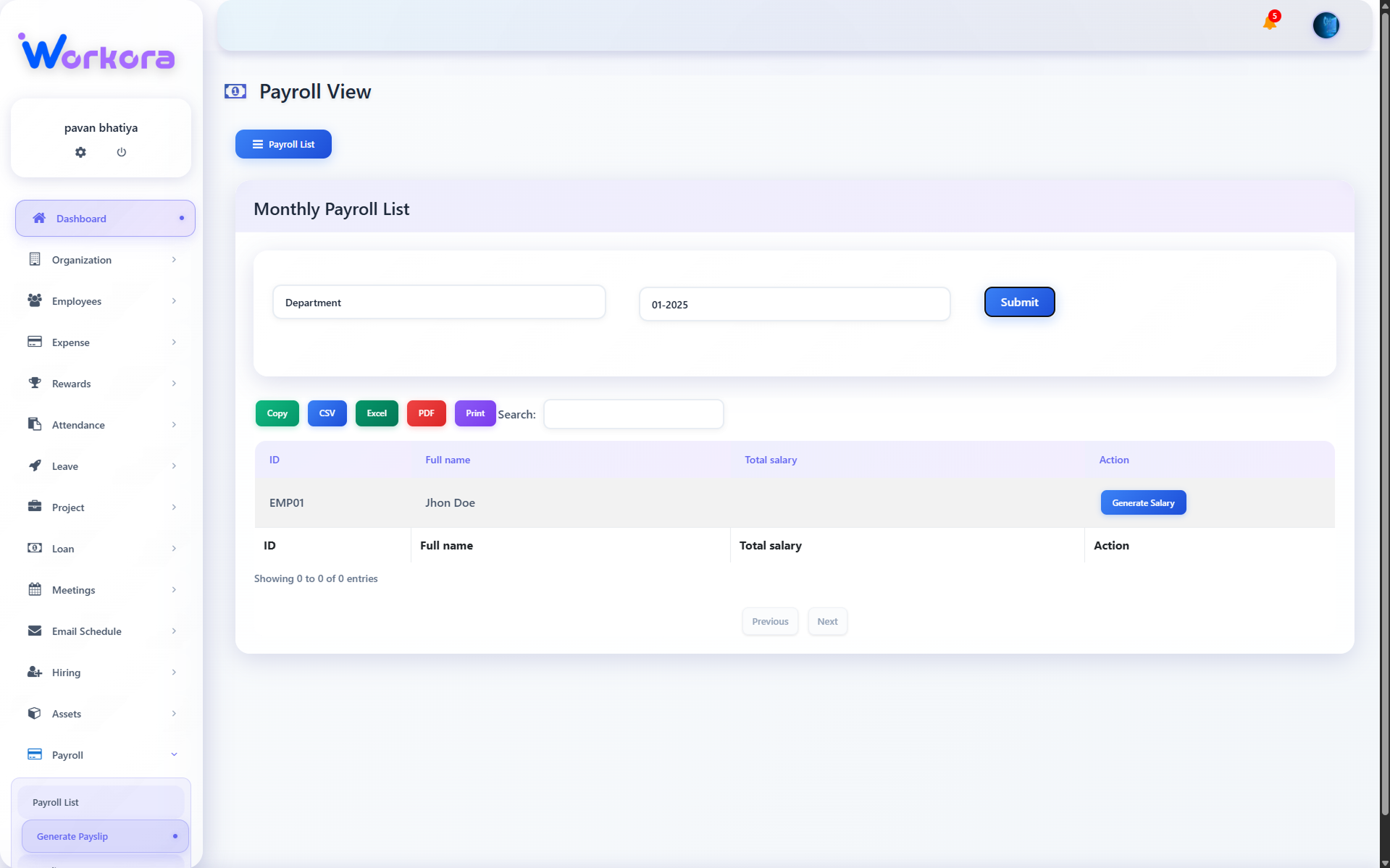
Task: Click the Search input field
Action: [x=633, y=414]
